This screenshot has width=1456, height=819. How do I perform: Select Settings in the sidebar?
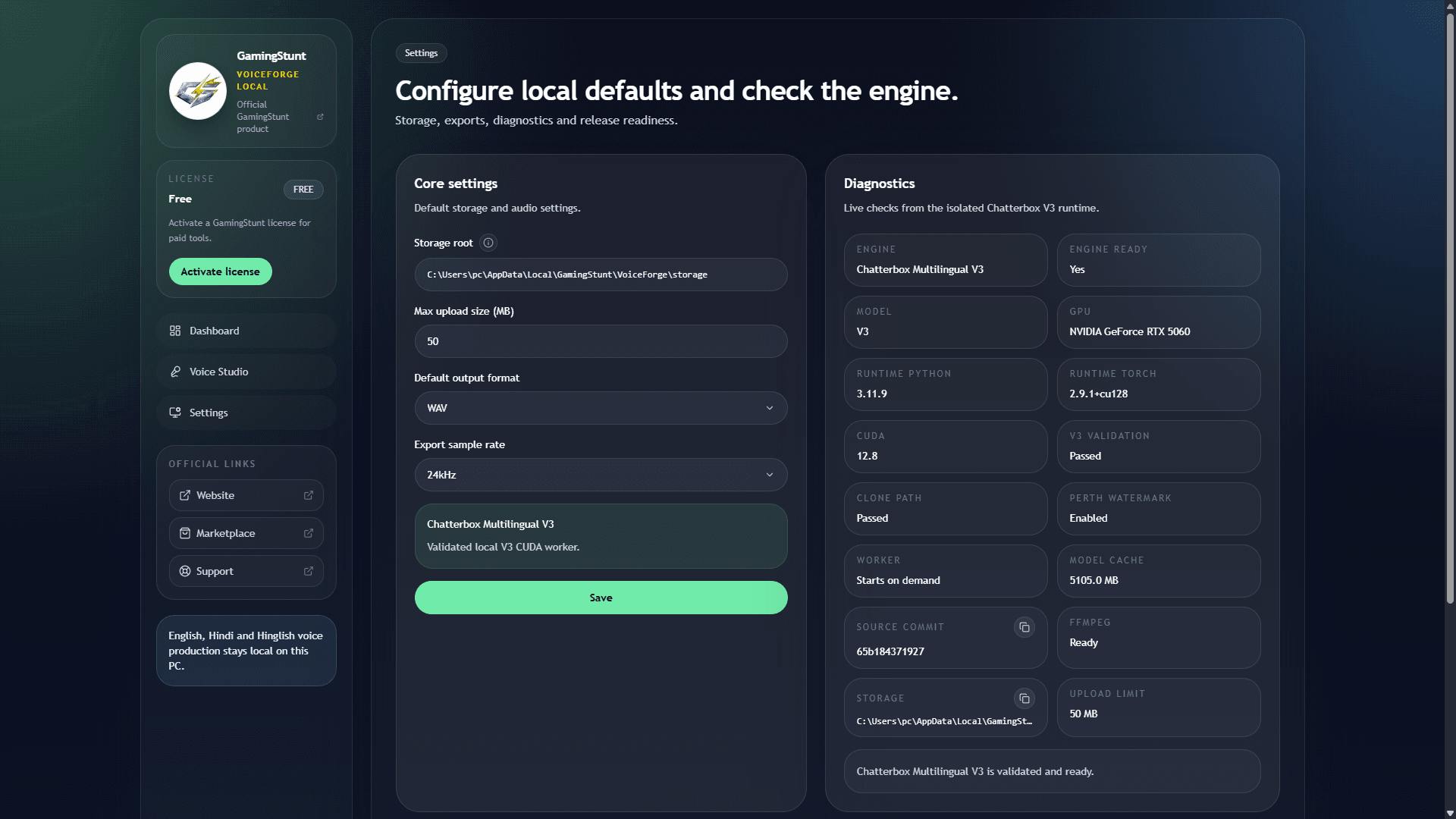(x=246, y=413)
